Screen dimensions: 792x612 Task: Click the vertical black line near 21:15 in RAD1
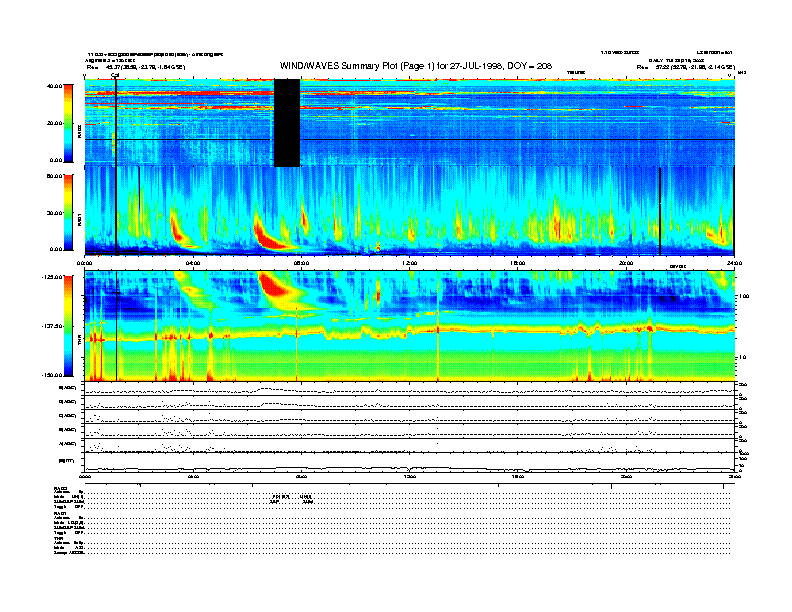point(660,211)
